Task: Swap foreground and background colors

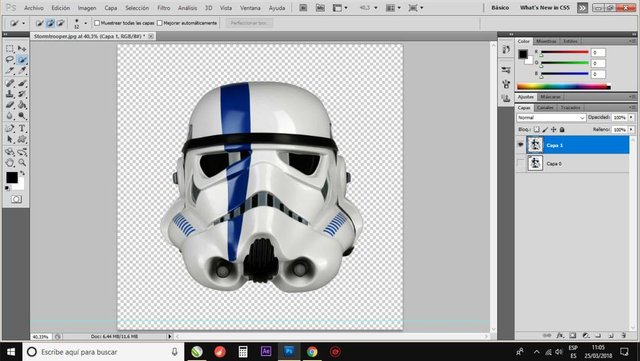Action: pos(22,173)
